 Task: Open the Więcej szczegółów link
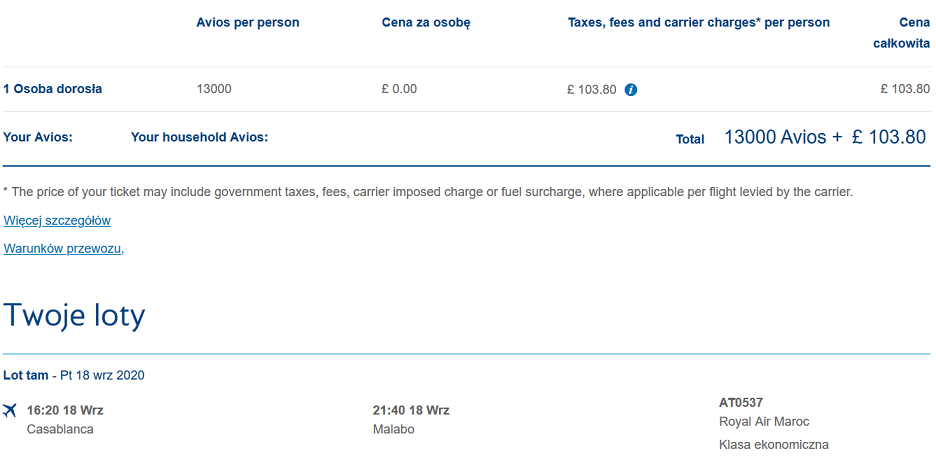click(x=57, y=221)
